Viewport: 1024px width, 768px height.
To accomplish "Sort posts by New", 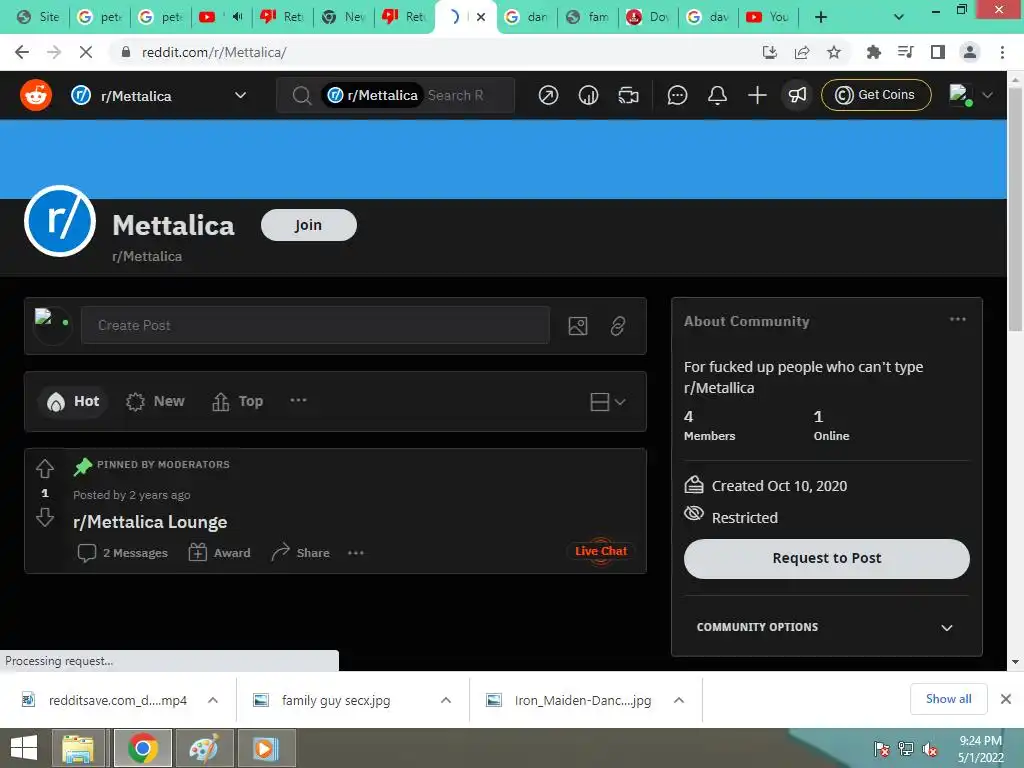I will [155, 401].
